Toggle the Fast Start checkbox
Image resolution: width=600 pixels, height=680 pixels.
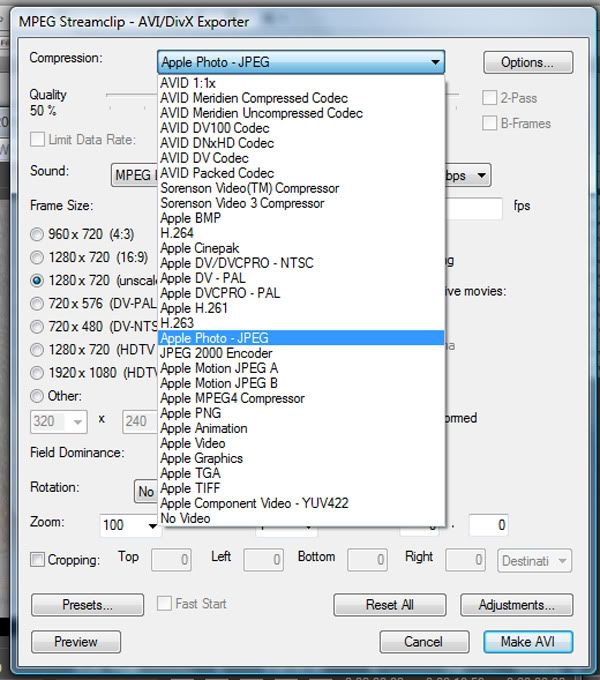coord(164,603)
